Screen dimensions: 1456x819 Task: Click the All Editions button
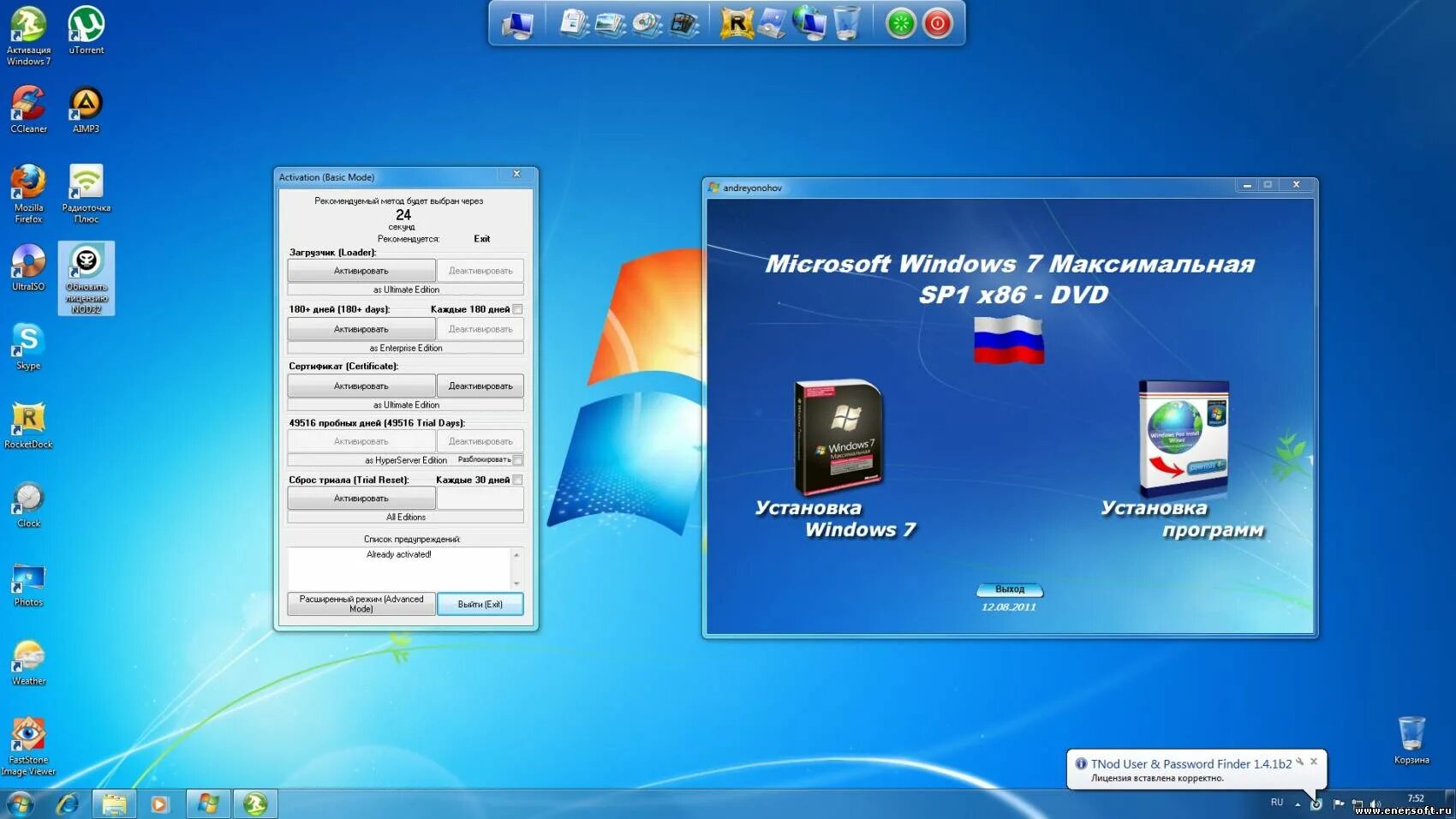(406, 517)
